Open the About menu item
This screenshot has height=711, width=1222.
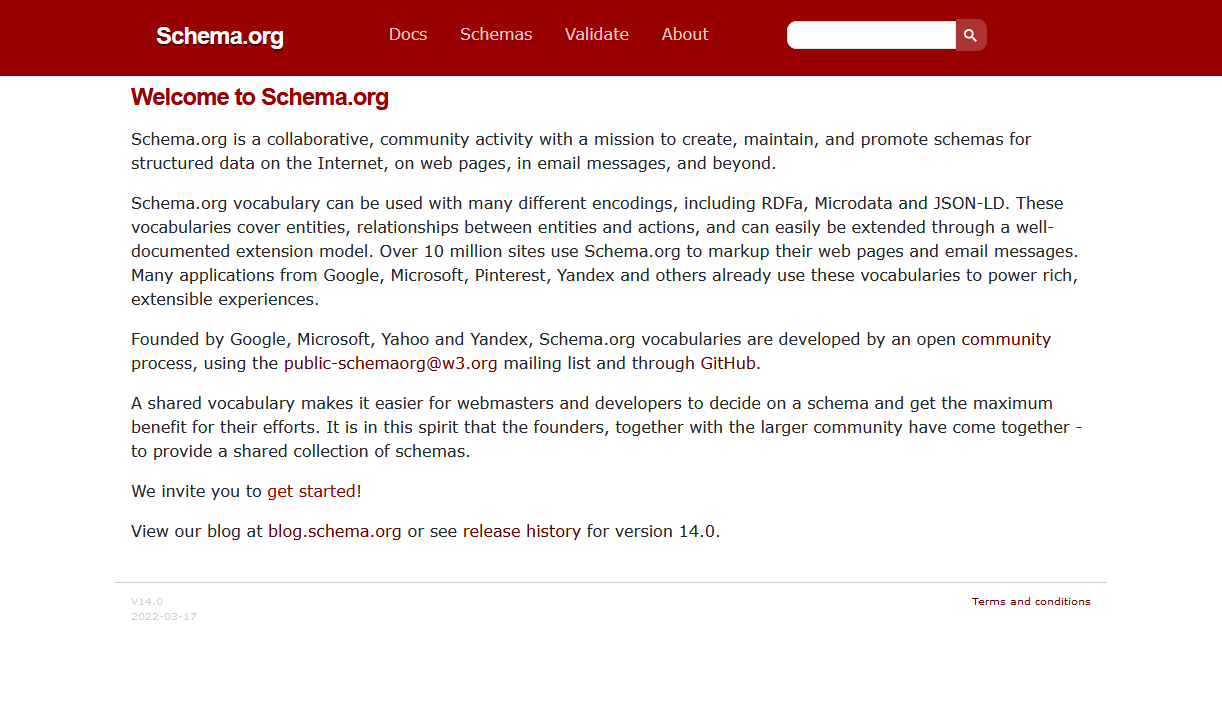coord(685,34)
